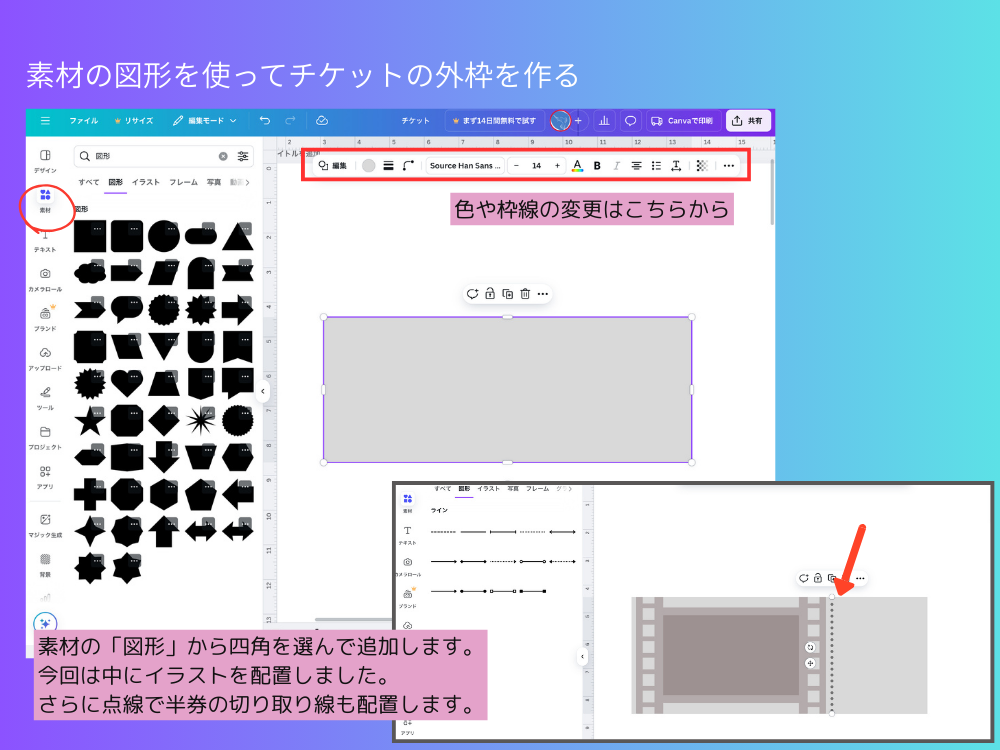1000x750 pixels.
Task: Toggle italic text formatting
Action: point(616,166)
